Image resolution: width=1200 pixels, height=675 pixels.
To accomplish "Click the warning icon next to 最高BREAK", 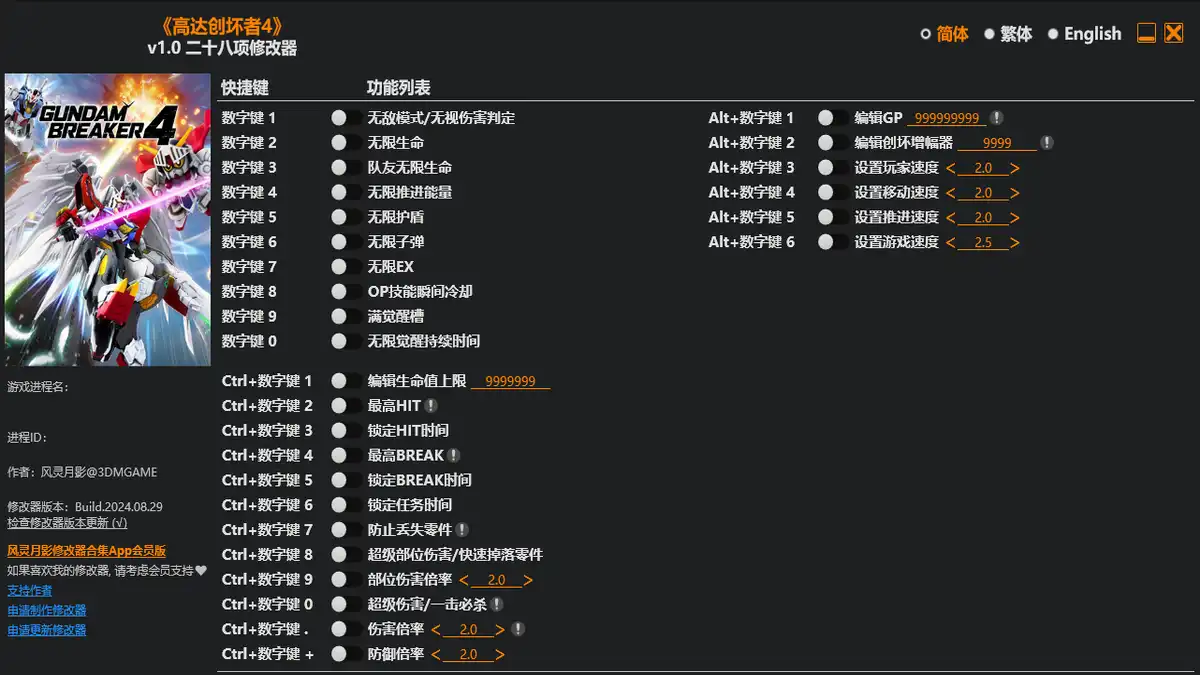I will tap(453, 454).
